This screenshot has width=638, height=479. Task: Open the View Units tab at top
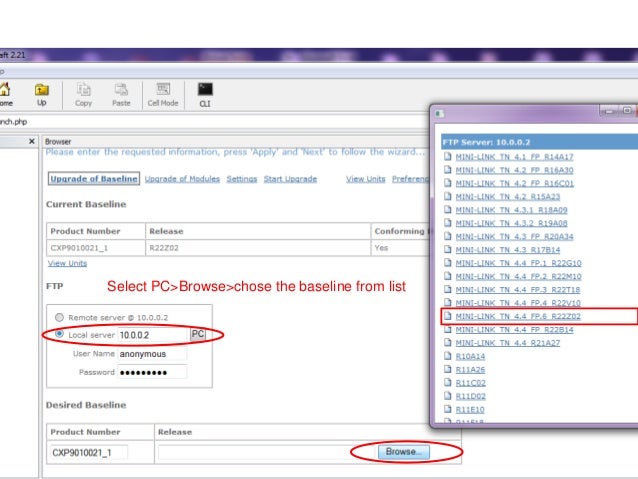coord(365,179)
